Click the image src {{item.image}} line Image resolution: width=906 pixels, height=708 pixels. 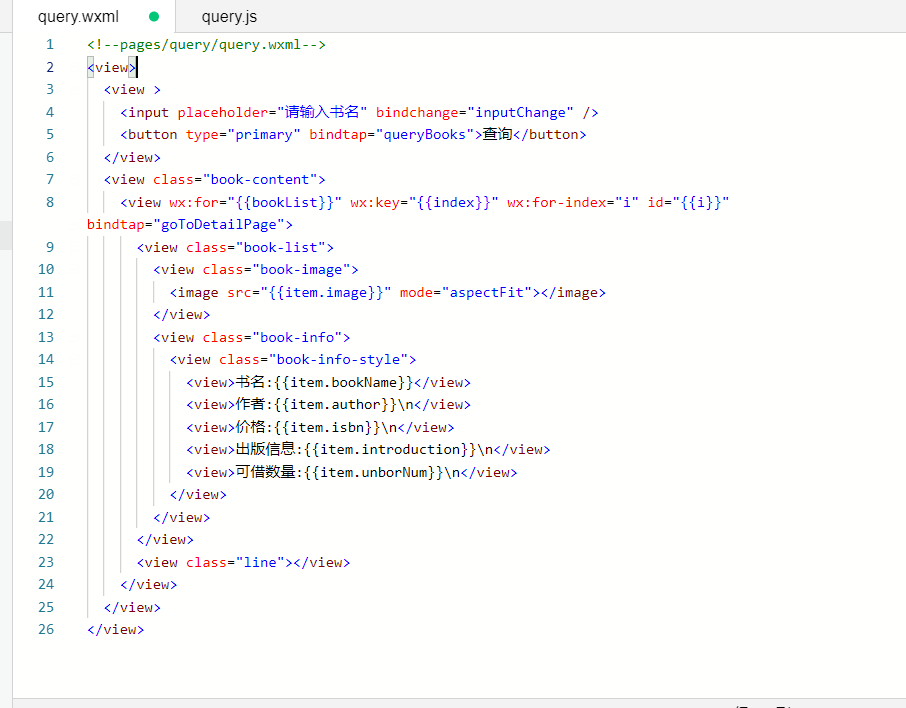pos(388,292)
